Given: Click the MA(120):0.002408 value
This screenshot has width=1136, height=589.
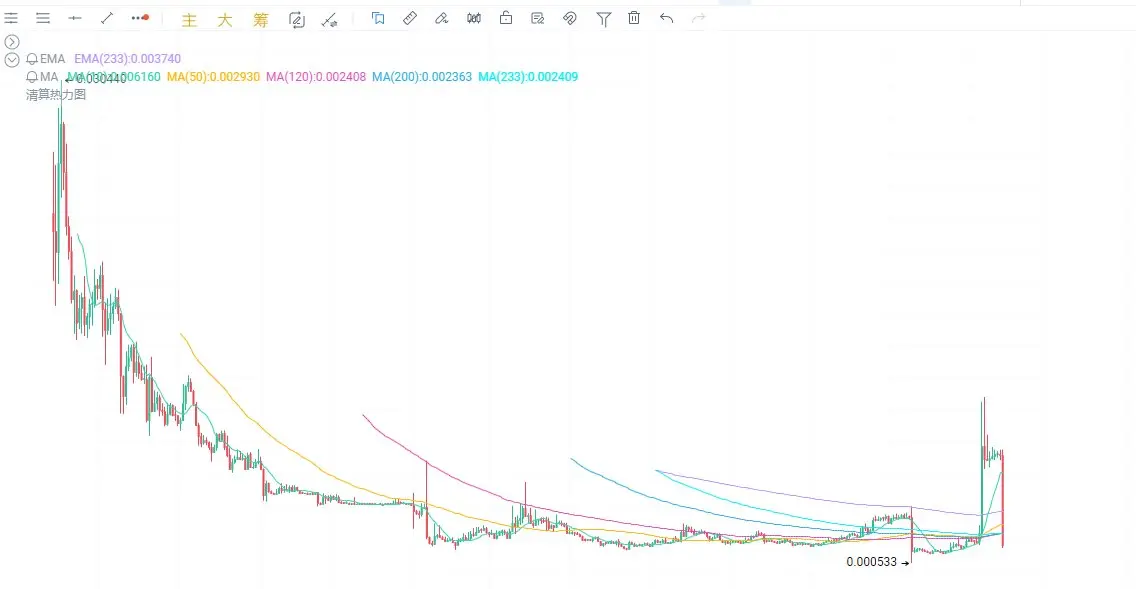Looking at the screenshot, I should pos(316,77).
